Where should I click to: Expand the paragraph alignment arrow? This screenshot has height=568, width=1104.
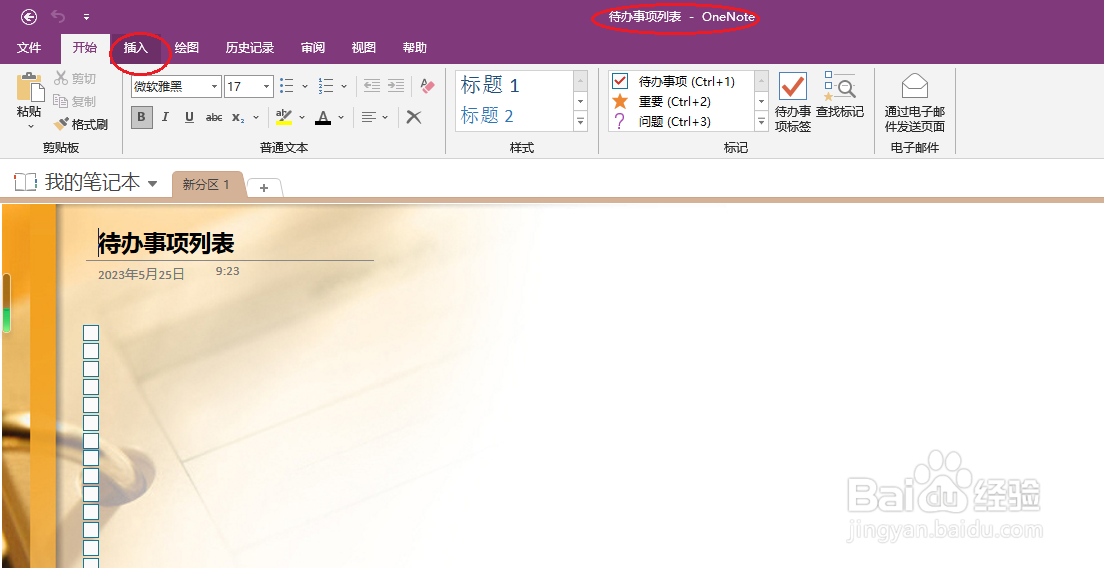tap(385, 118)
